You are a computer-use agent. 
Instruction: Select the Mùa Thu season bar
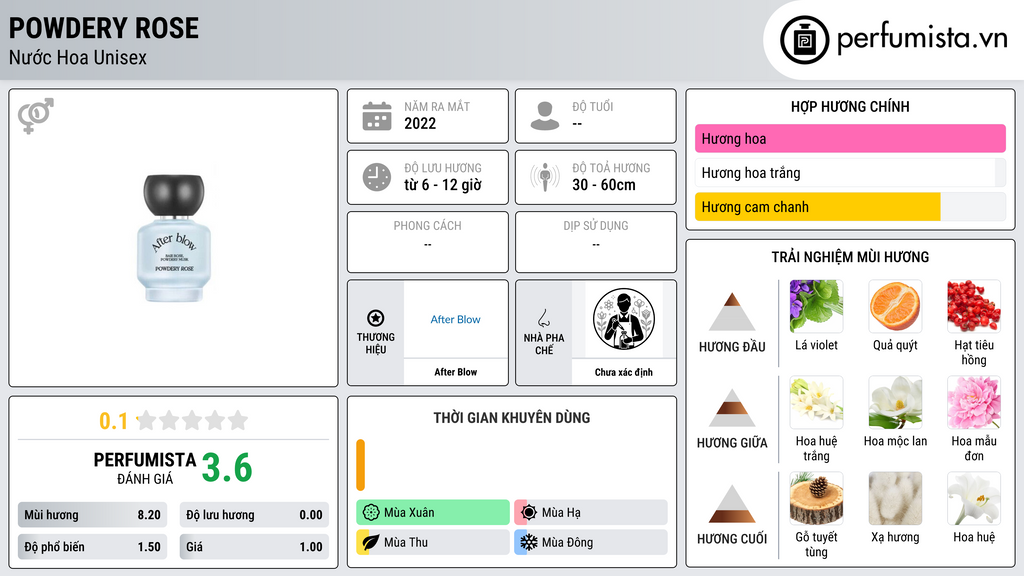click(433, 542)
